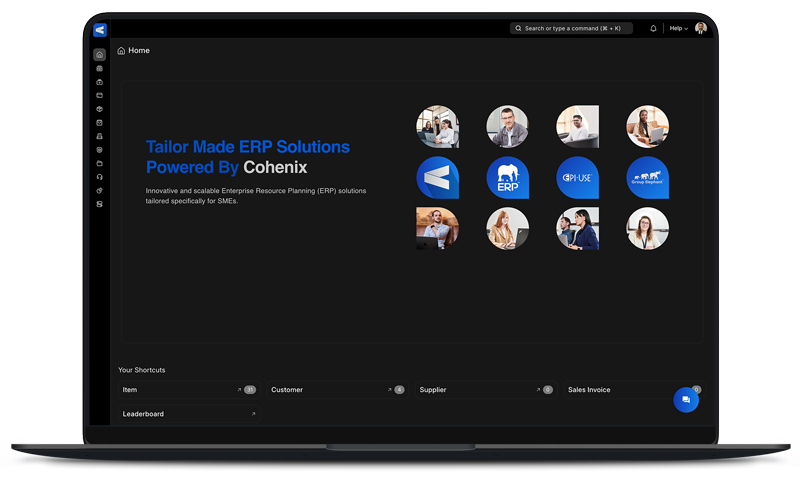
Task: Click the magnifier icon in the search bar
Action: coord(518,29)
